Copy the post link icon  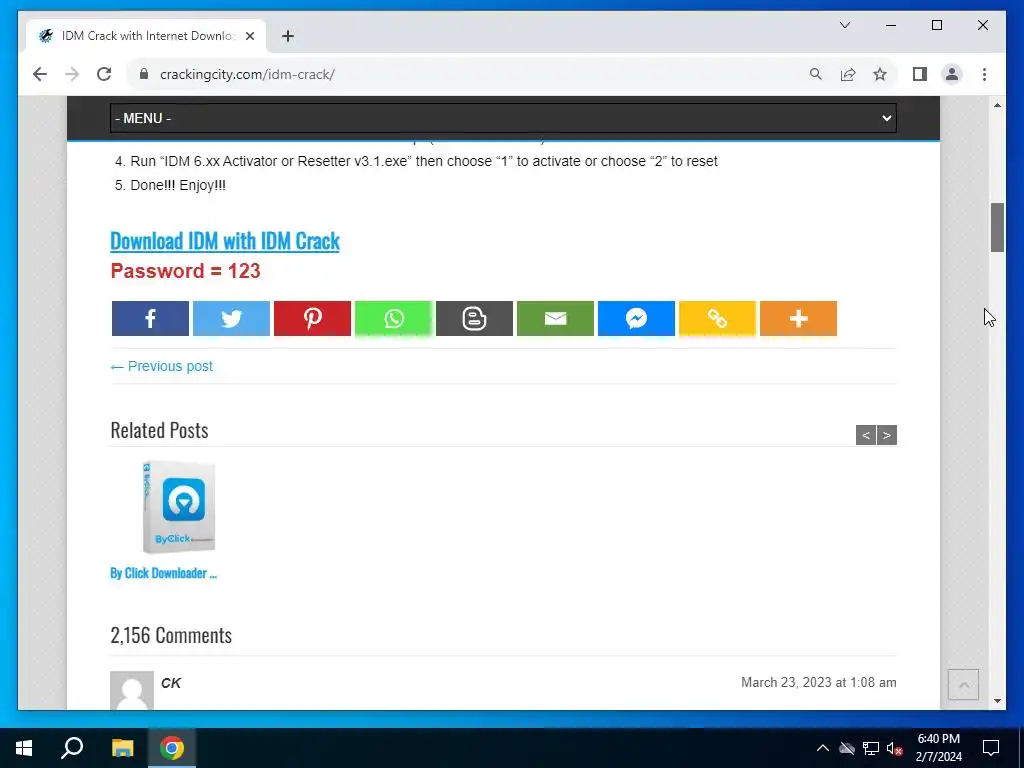point(717,318)
